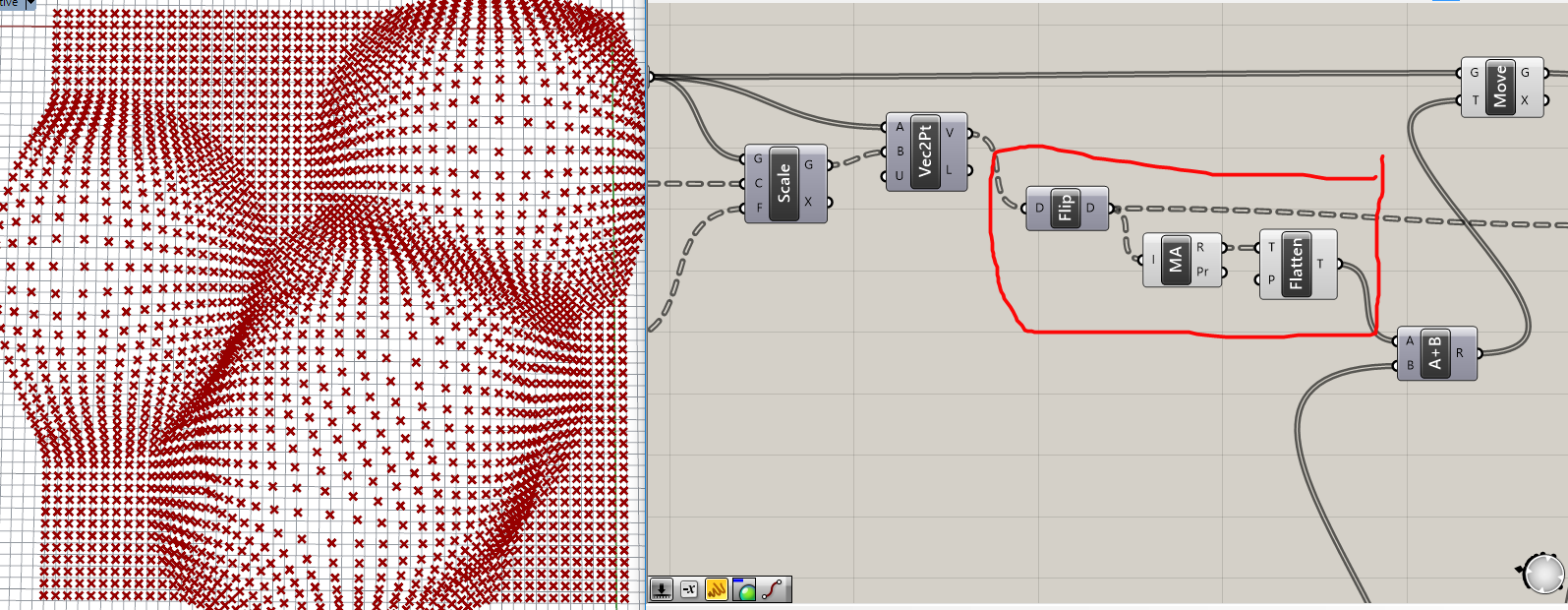
Task: Click the X output of Move component
Action: 1525,100
